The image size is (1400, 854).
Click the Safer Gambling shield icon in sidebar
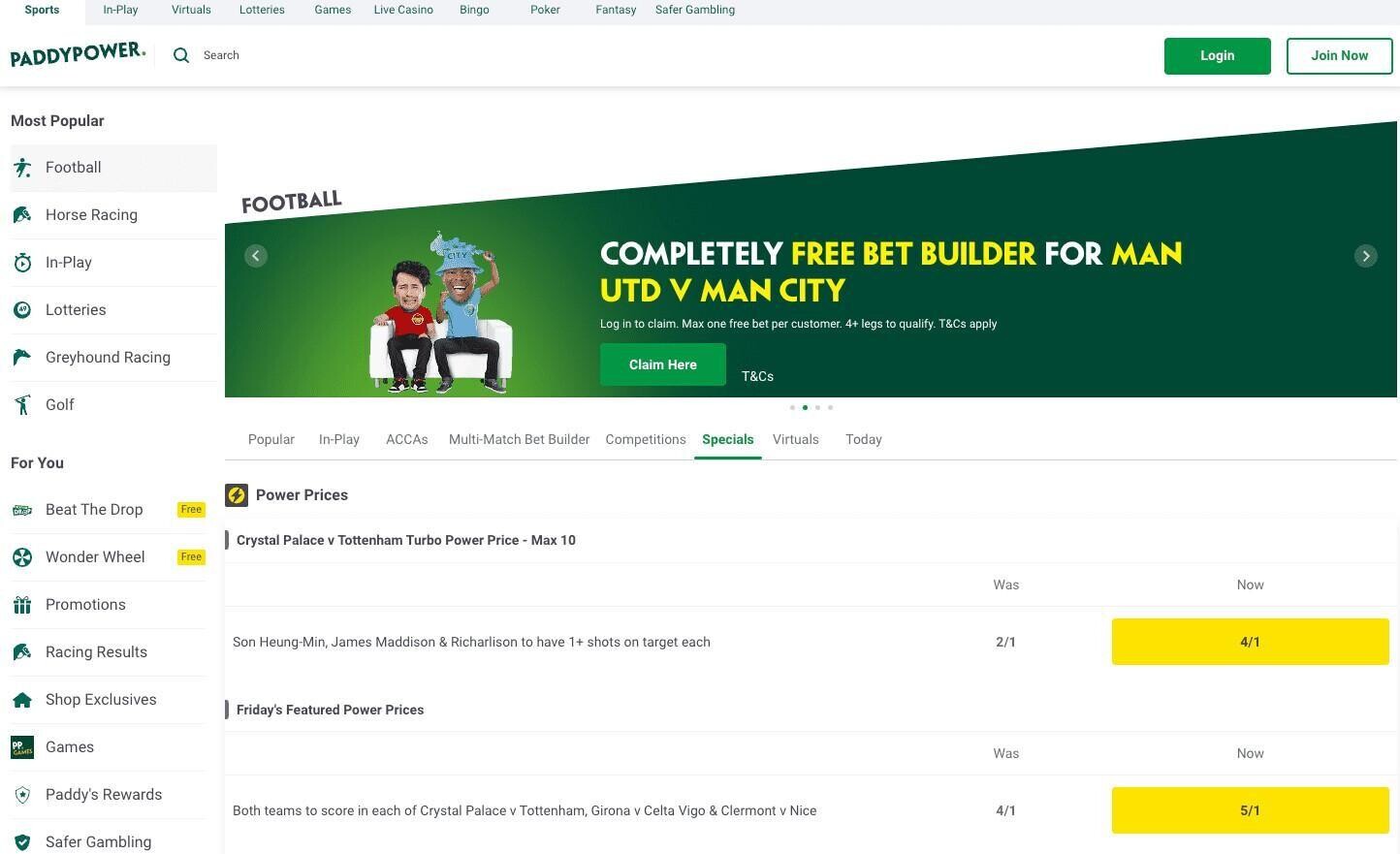pyautogui.click(x=22, y=842)
